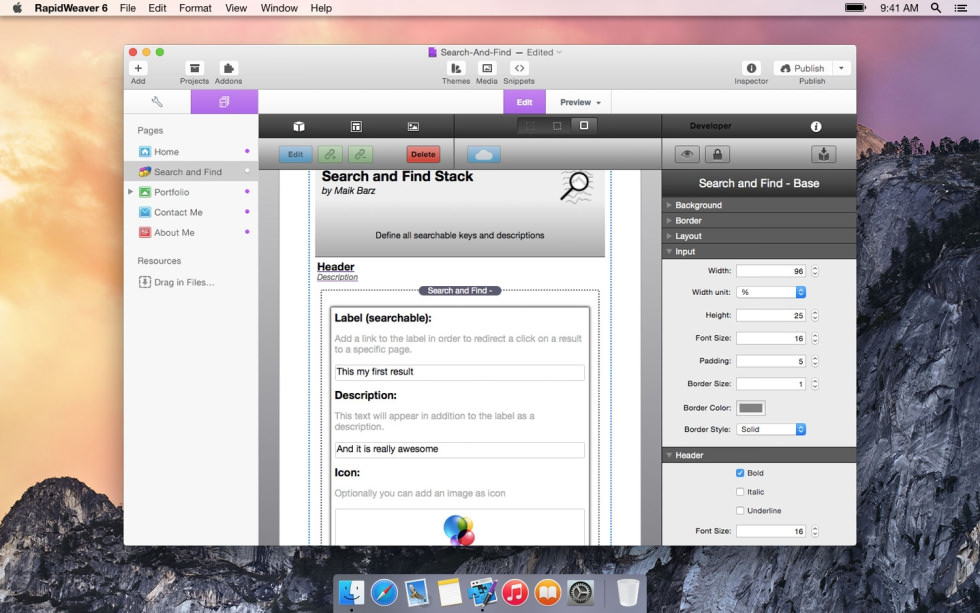Open iTunes from the Dock
Screen dimensions: 980x613
point(514,592)
